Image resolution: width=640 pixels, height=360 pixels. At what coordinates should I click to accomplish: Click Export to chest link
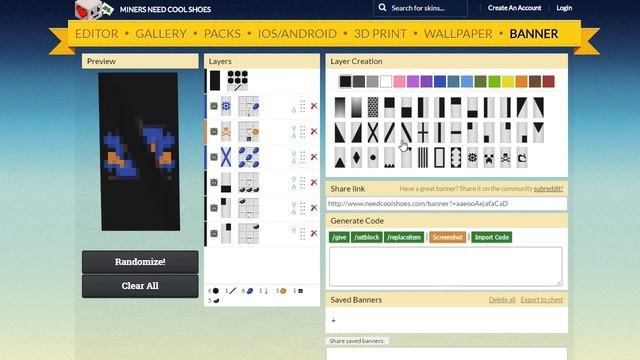[x=542, y=300]
